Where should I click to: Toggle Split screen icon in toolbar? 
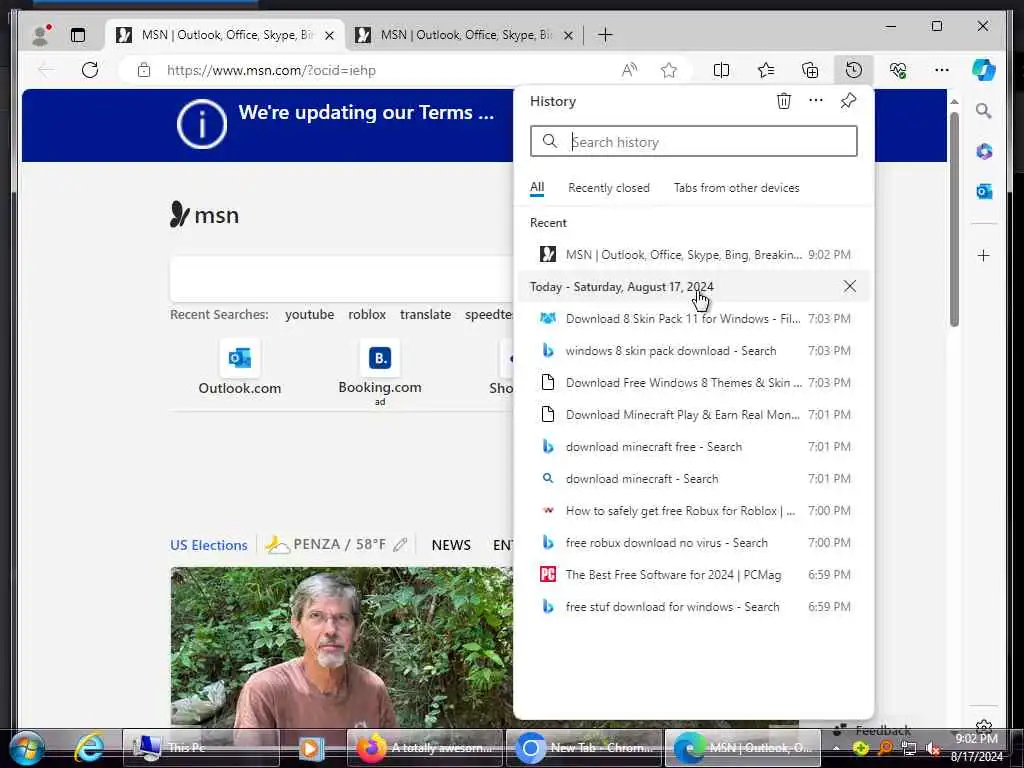pos(722,70)
